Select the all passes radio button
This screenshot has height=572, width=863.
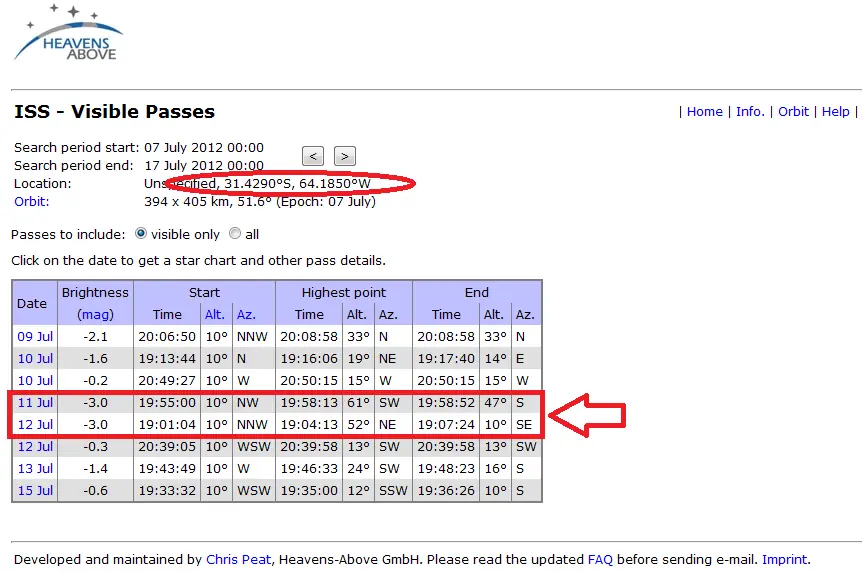(x=235, y=233)
